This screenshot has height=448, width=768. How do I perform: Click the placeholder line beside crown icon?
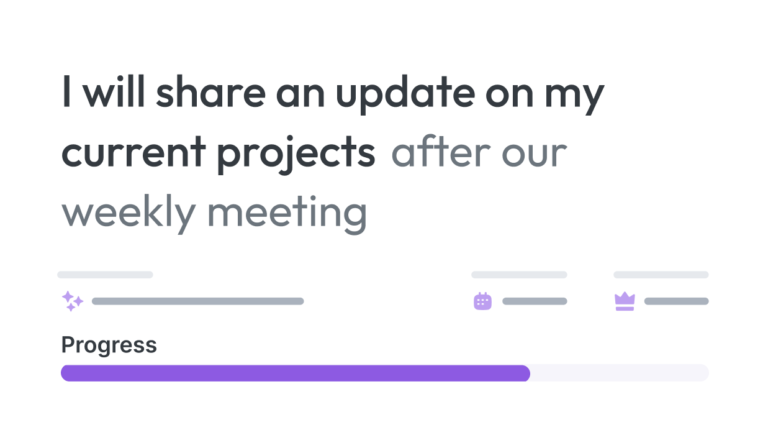[x=676, y=301]
